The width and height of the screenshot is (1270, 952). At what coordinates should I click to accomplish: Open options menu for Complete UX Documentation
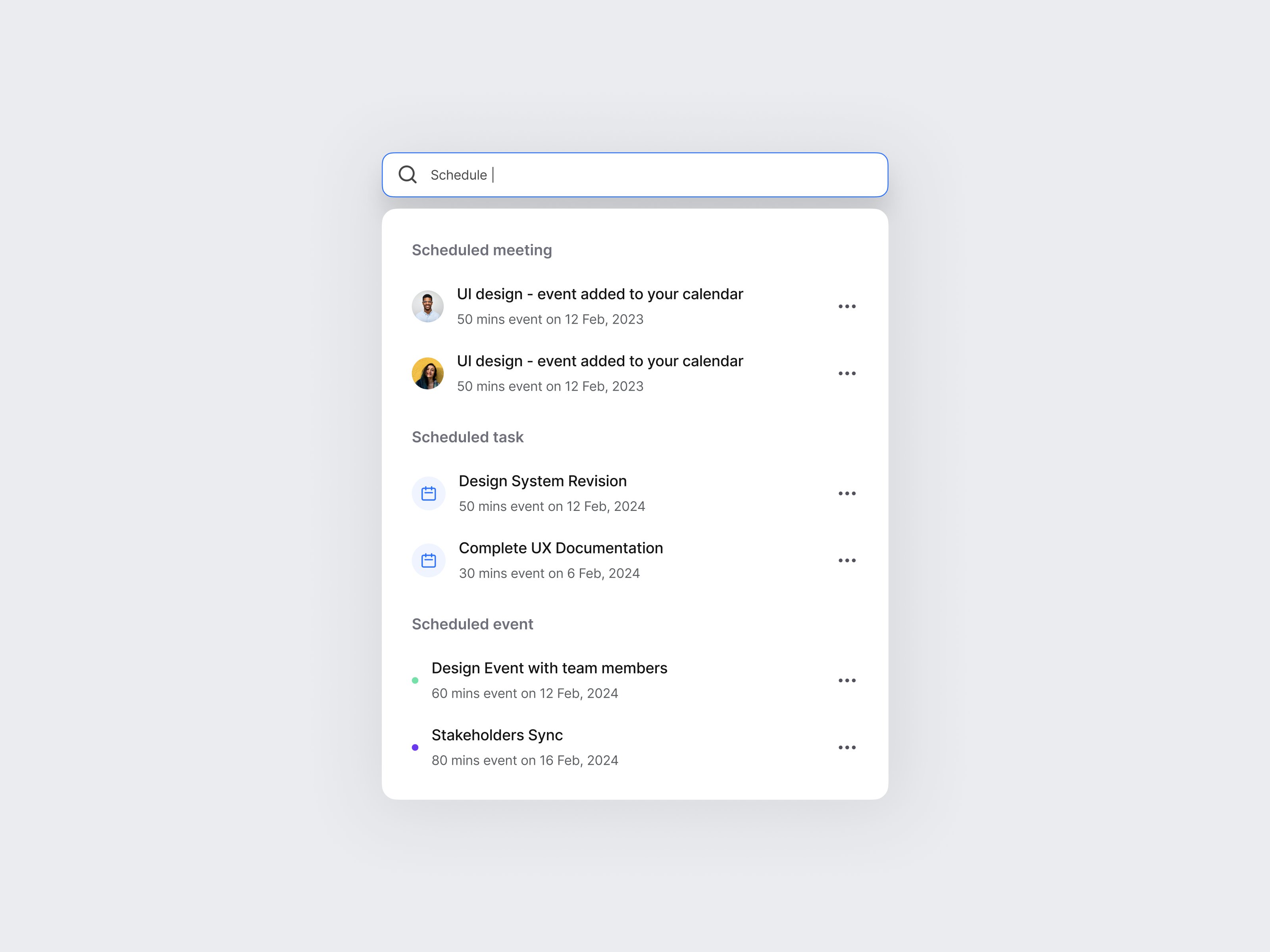point(847,560)
